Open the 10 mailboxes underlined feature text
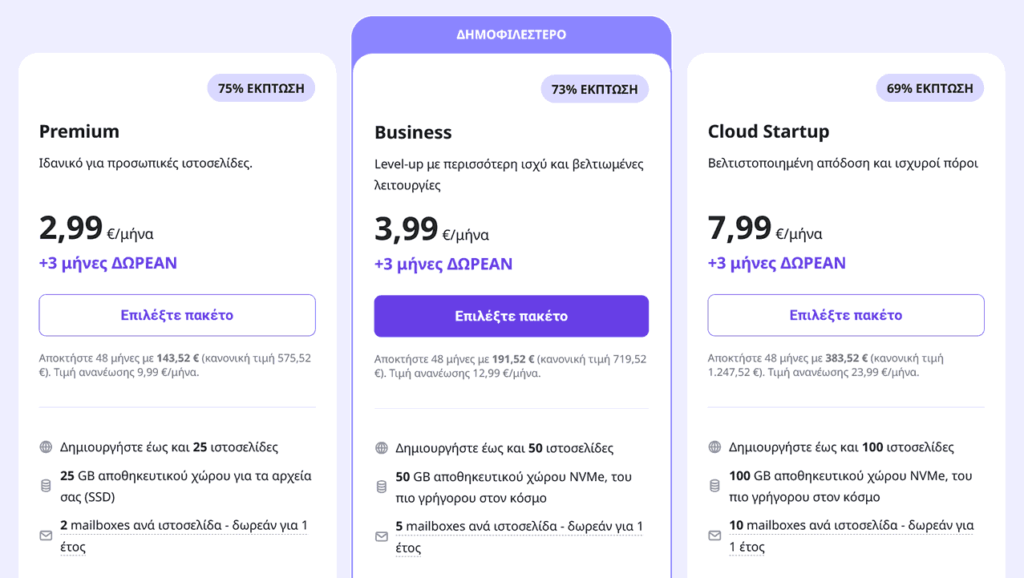The width and height of the screenshot is (1024, 578). click(x=851, y=536)
